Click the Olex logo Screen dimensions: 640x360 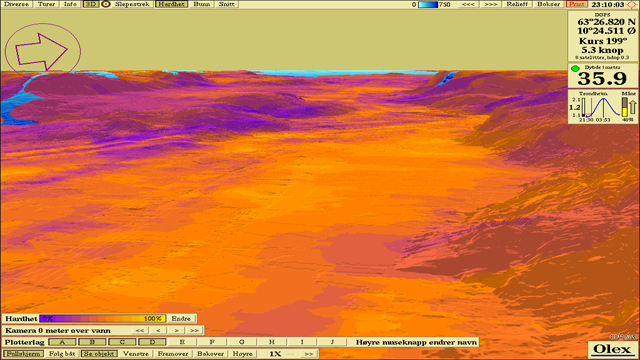pyautogui.click(x=612, y=349)
